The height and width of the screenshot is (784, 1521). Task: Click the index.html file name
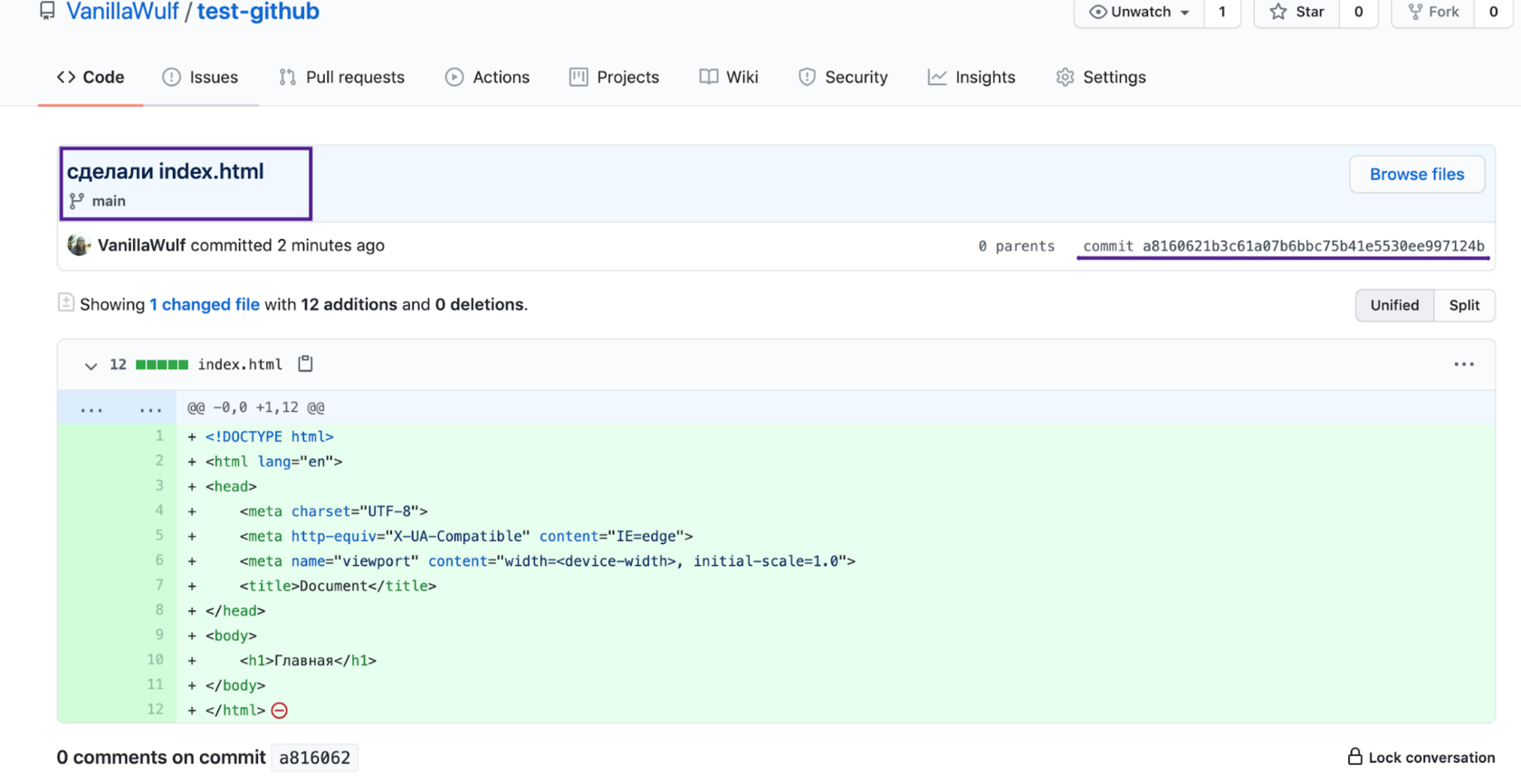240,364
